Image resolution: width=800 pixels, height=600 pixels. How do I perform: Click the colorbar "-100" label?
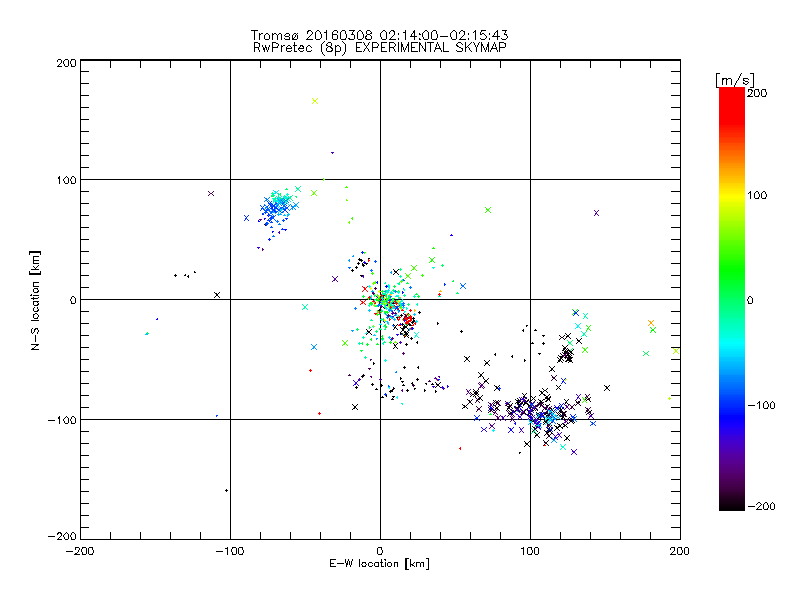tap(761, 406)
